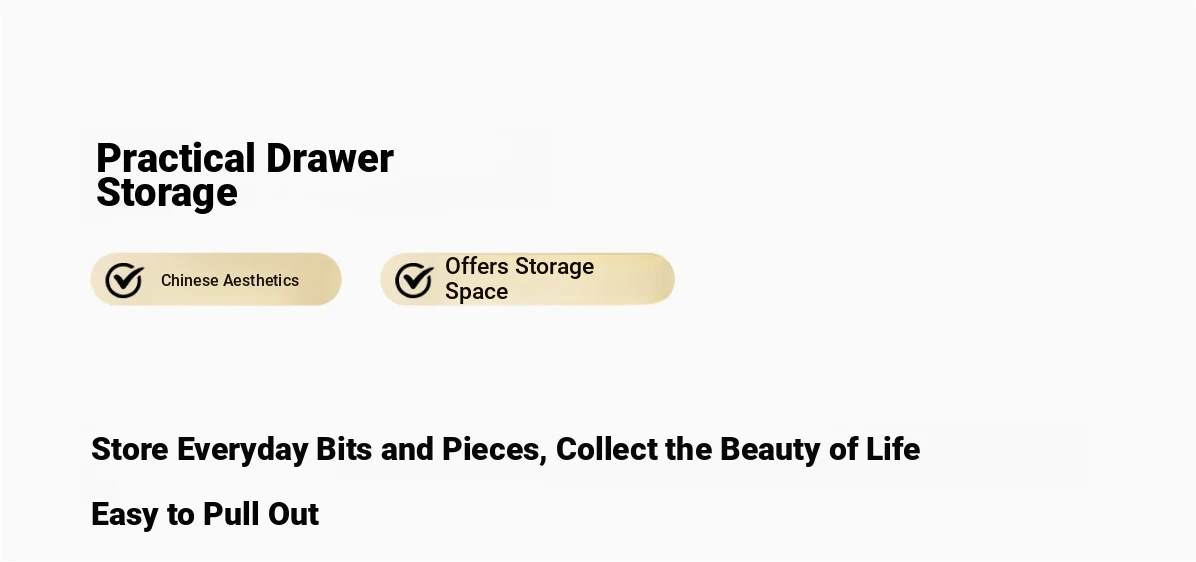Select the Offers Storage Space label text
This screenshot has width=1196, height=562.
point(519,278)
